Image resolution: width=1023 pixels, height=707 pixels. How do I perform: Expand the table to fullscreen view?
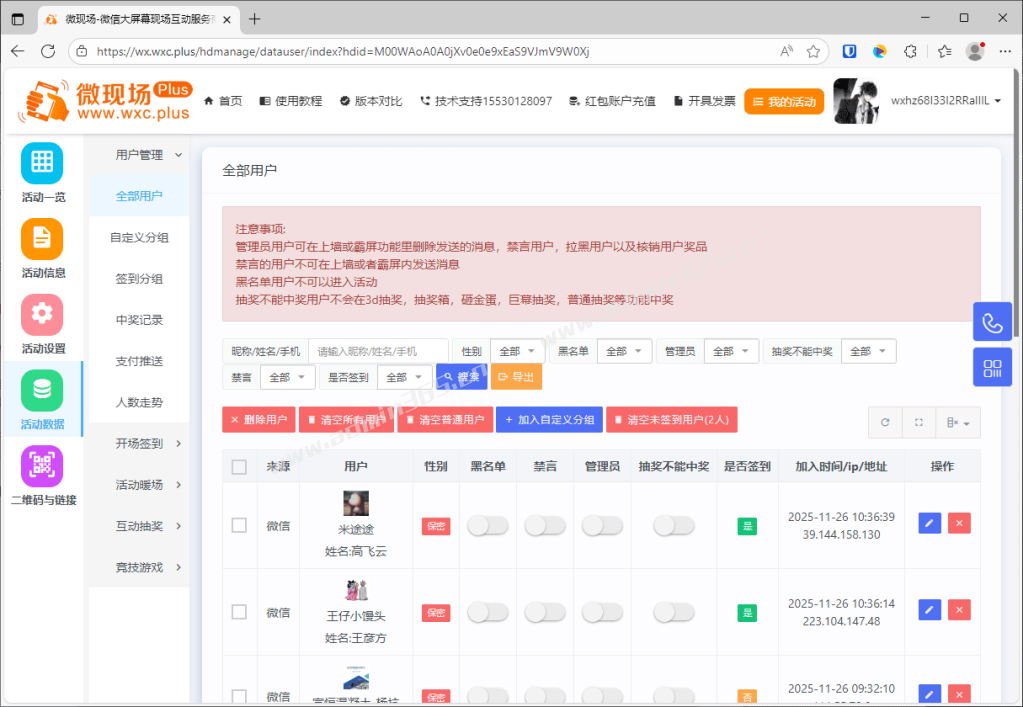pos(918,423)
